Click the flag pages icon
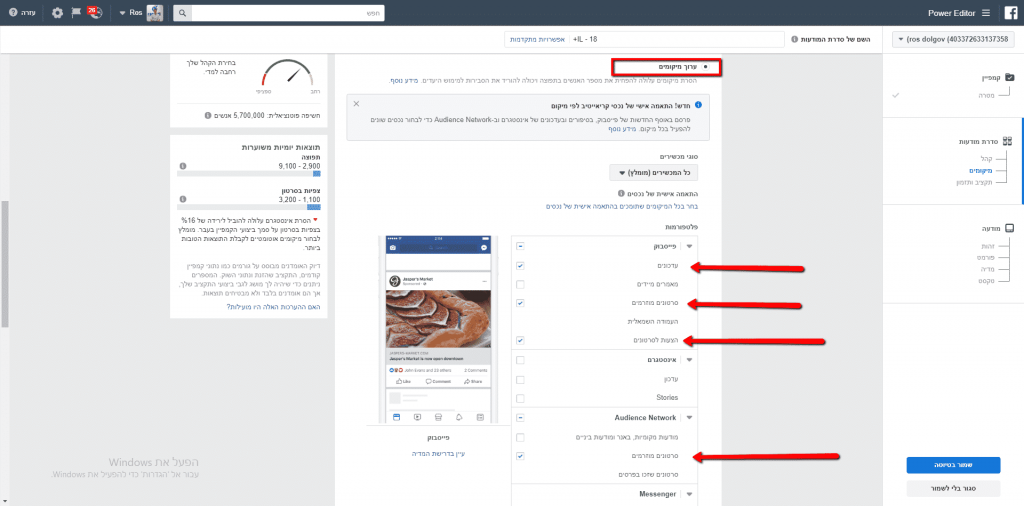 click(x=76, y=13)
